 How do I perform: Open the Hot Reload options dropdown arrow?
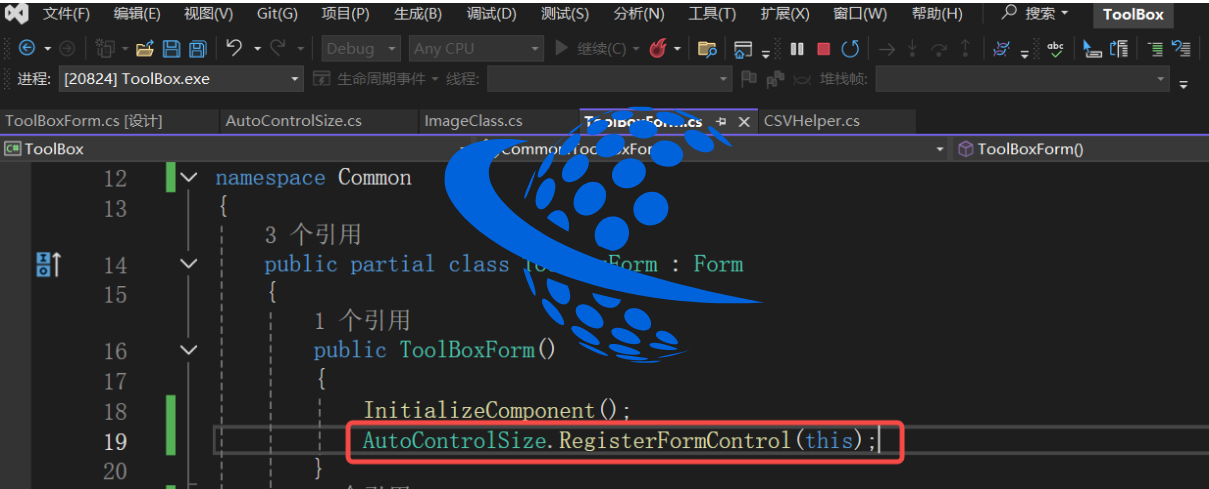pyautogui.click(x=677, y=49)
